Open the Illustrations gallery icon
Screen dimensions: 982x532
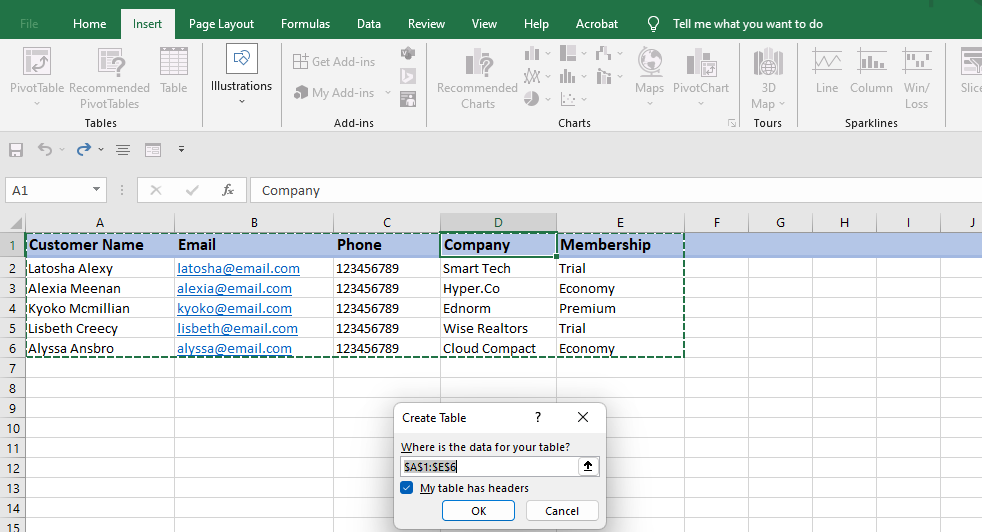click(241, 60)
